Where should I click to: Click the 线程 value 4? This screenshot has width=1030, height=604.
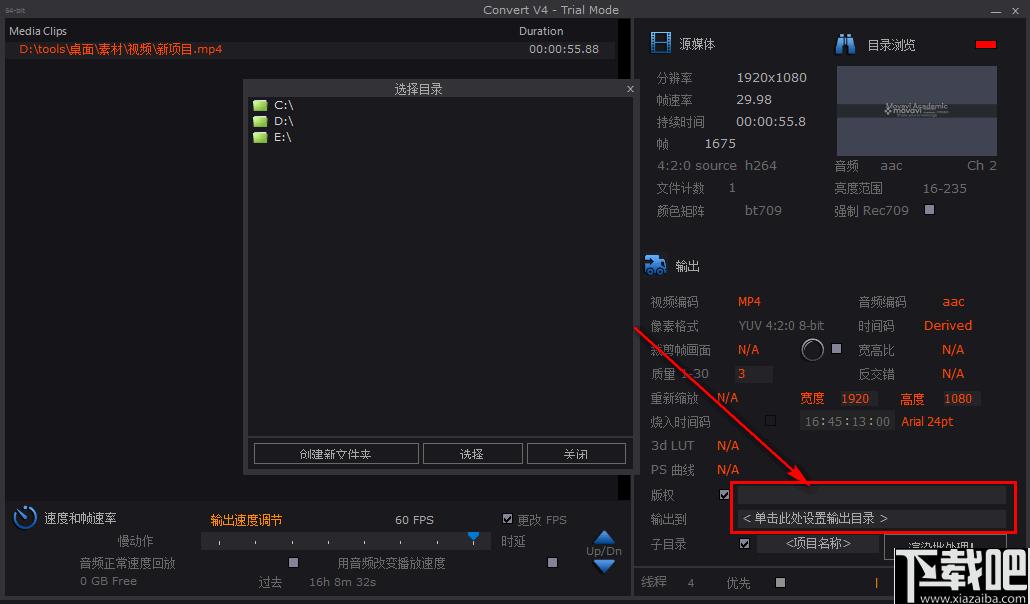click(x=690, y=582)
